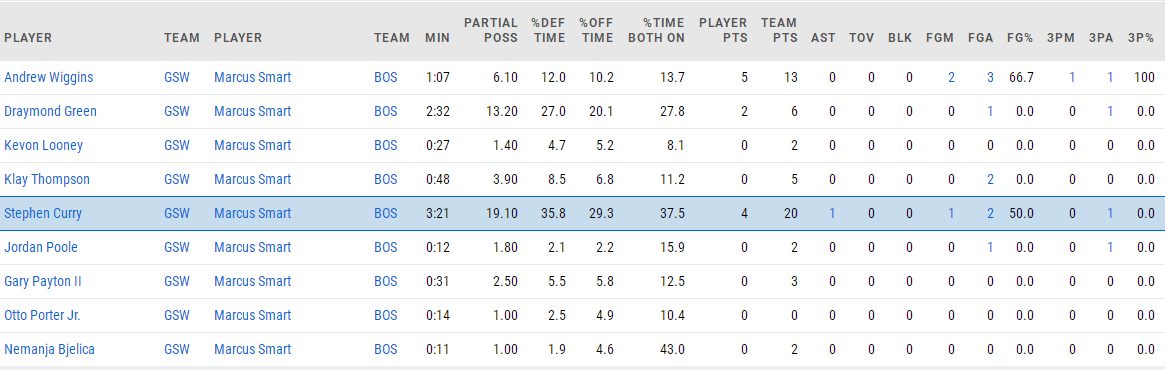Click BOS team link in Jordan Poole row

pos(386,247)
